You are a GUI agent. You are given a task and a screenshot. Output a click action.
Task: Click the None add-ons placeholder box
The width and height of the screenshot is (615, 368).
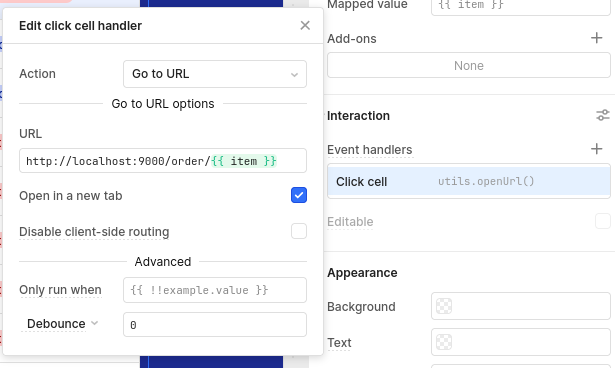click(x=469, y=66)
